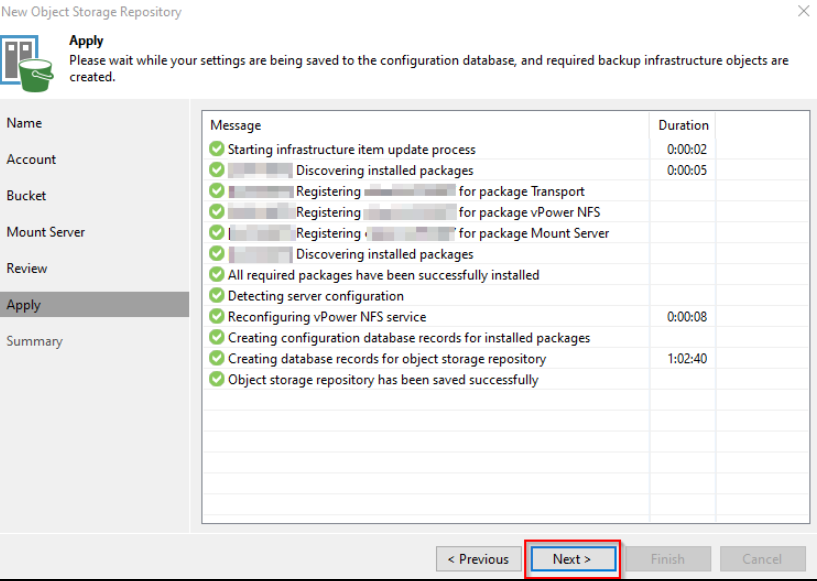Open the Review wizard step

click(27, 268)
